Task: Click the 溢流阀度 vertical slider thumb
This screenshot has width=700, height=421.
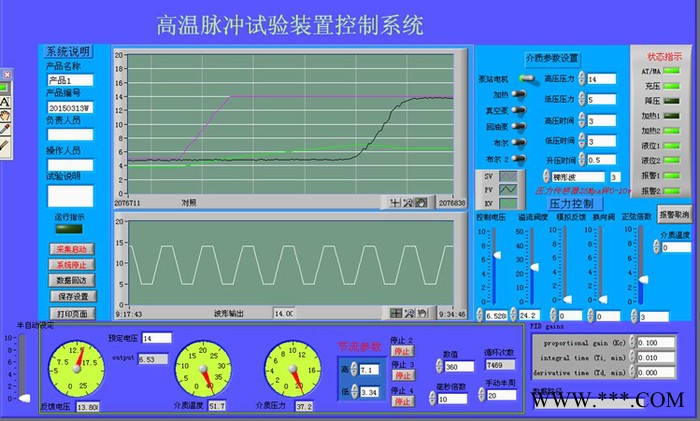Action: pyautogui.click(x=534, y=267)
